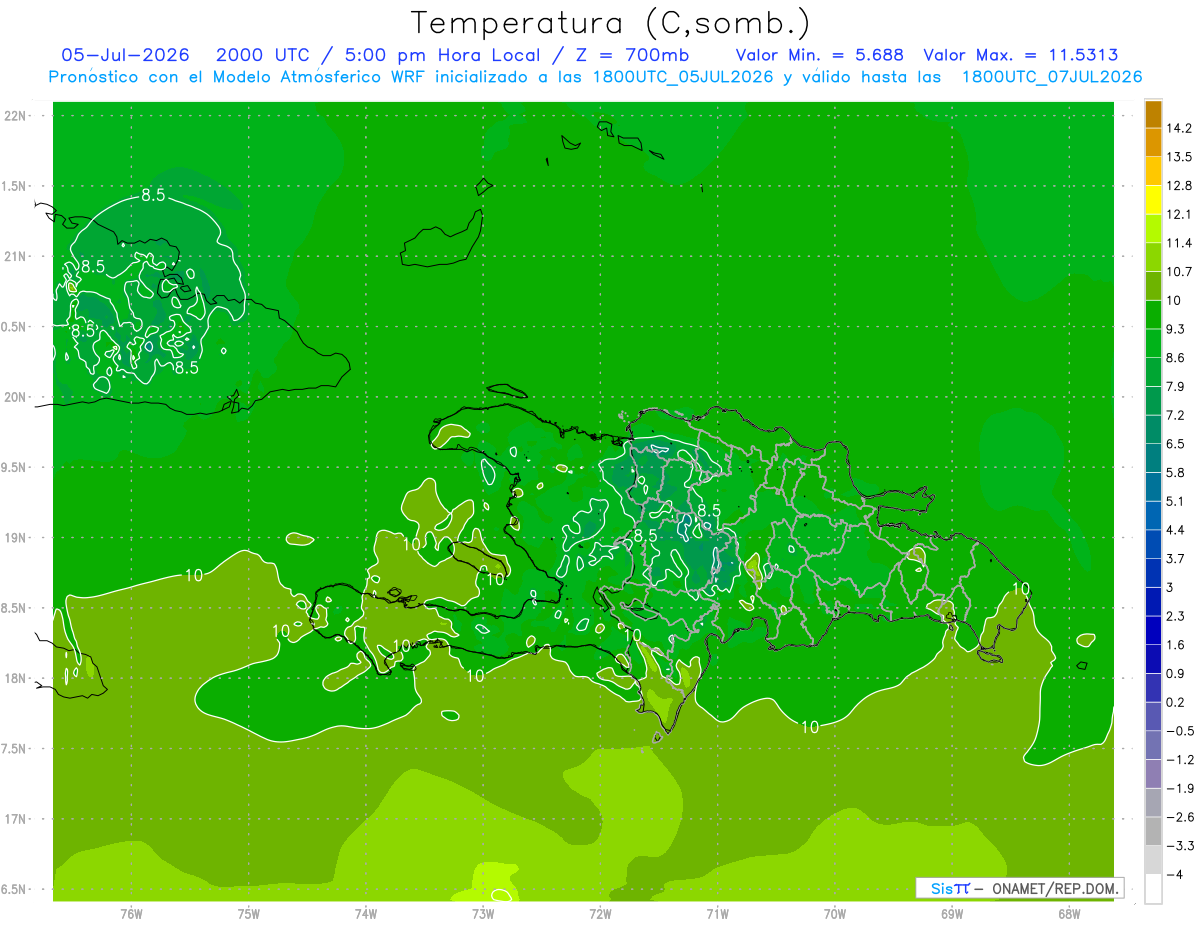Click the '74W' longitude axis label

(x=366, y=913)
